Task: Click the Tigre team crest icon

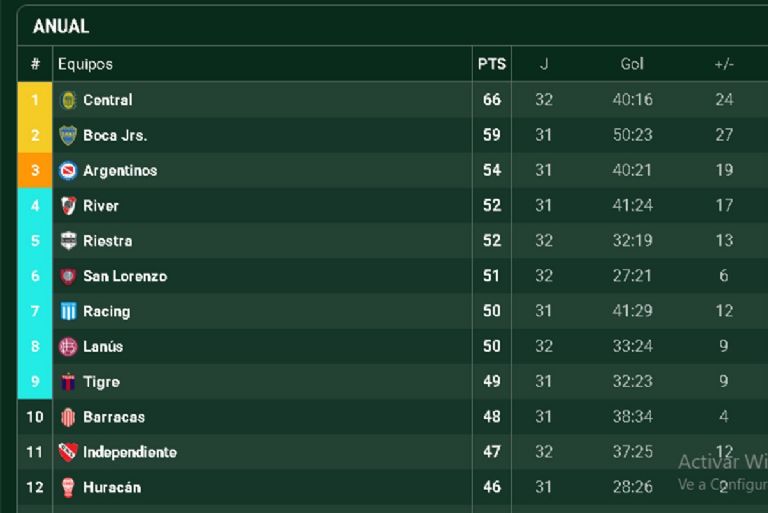Action: (68, 382)
